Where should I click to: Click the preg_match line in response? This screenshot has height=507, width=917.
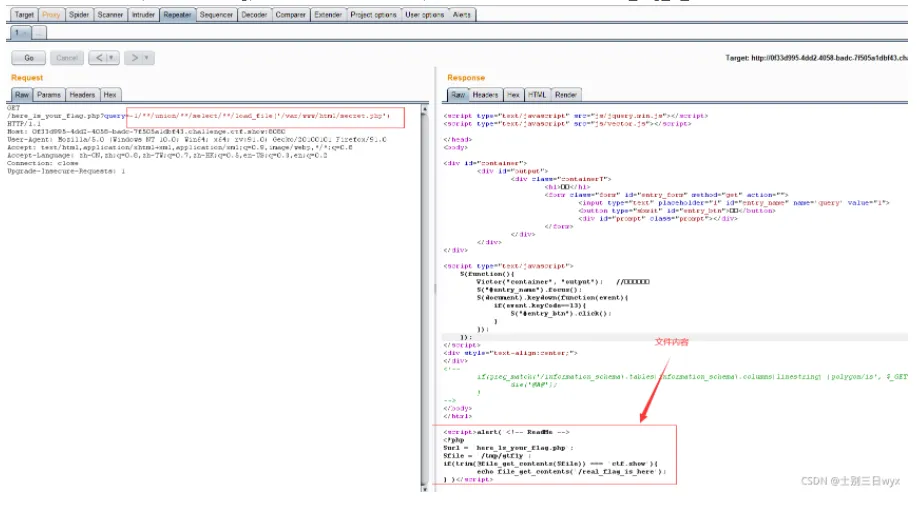click(692, 377)
